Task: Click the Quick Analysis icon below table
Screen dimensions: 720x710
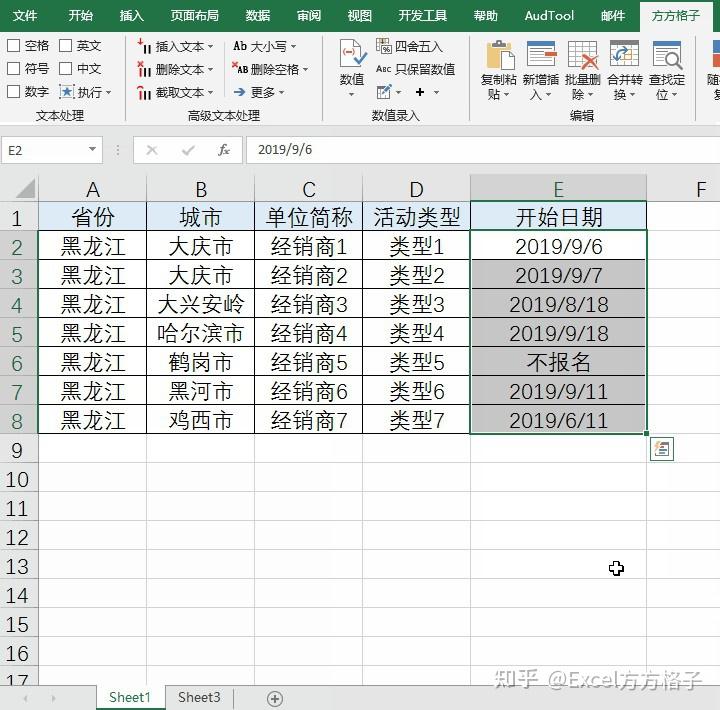Action: tap(662, 449)
